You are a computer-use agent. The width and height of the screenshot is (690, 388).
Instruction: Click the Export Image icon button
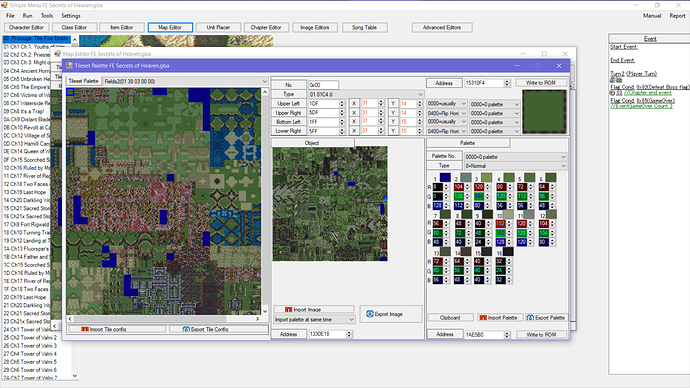coord(390,314)
